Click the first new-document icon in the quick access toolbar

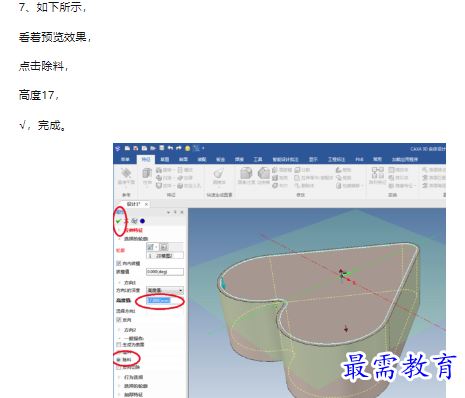127,148
